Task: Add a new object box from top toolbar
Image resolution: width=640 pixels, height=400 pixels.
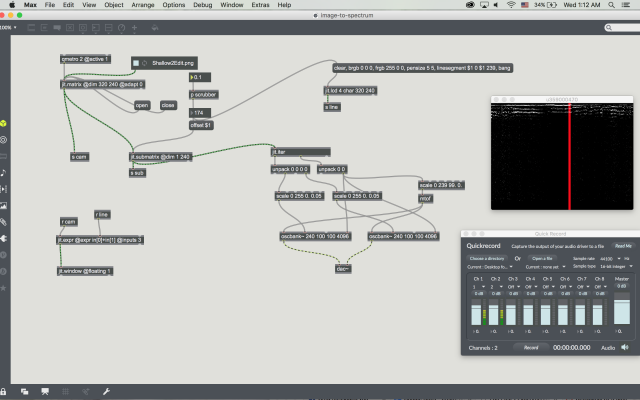Action: [31, 28]
